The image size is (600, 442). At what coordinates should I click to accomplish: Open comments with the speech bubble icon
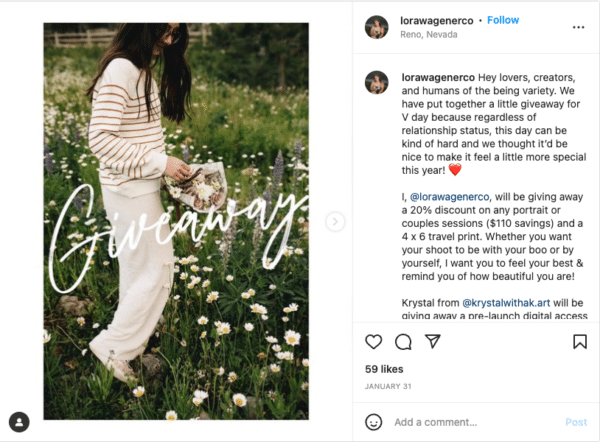[403, 342]
